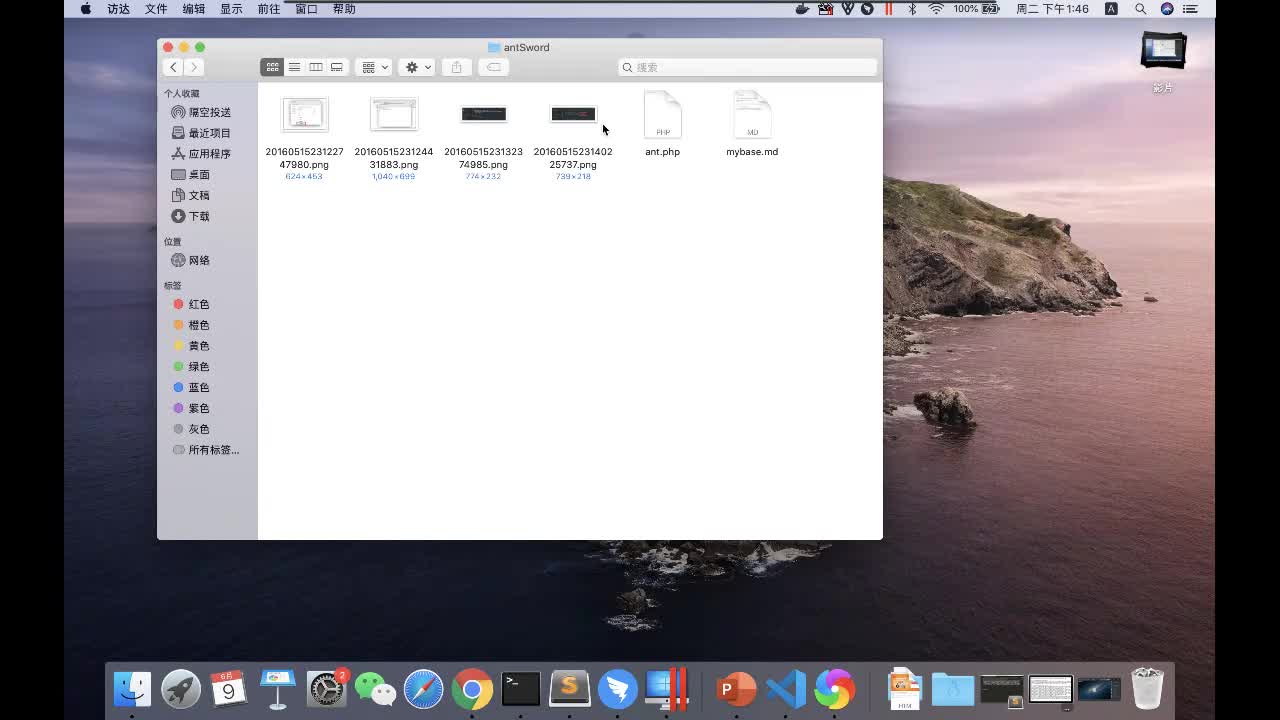Screen dimensions: 1280x720
Task: Open the File (文件) menu
Action: click(156, 9)
